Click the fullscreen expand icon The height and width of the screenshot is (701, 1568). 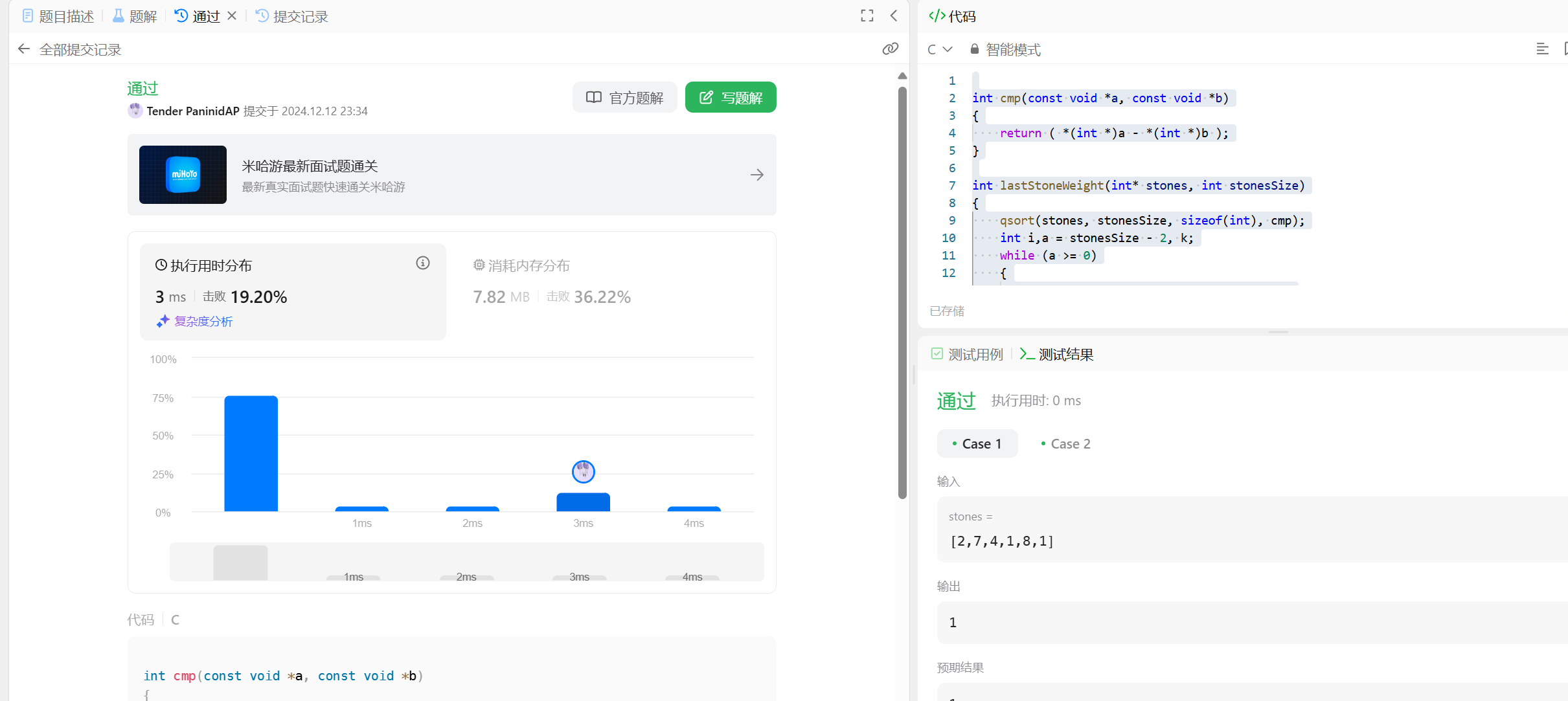867,16
